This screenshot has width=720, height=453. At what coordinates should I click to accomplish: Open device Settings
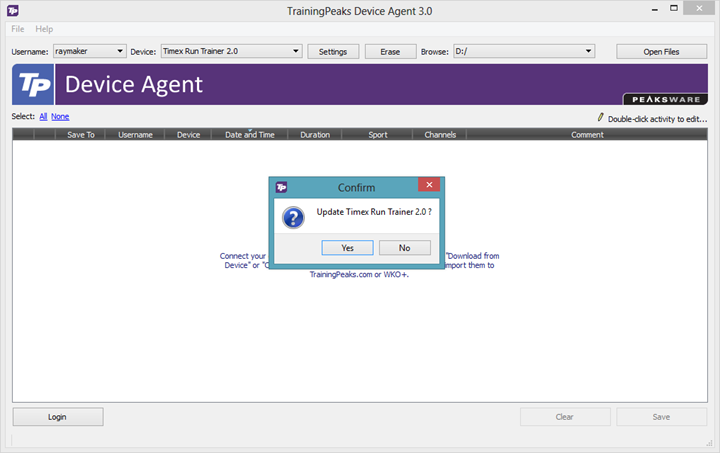pos(333,52)
